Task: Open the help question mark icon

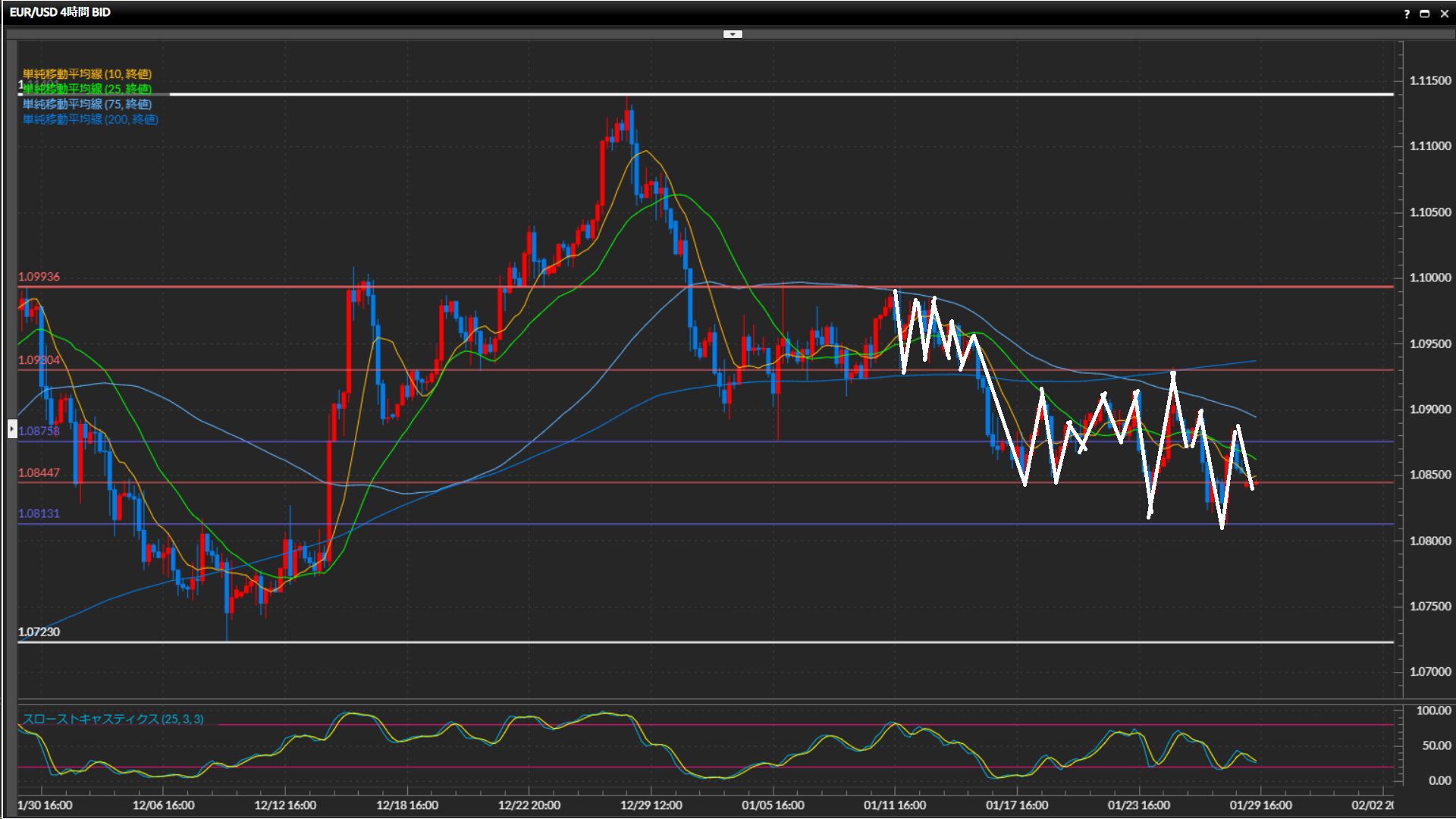Action: coord(1407,14)
